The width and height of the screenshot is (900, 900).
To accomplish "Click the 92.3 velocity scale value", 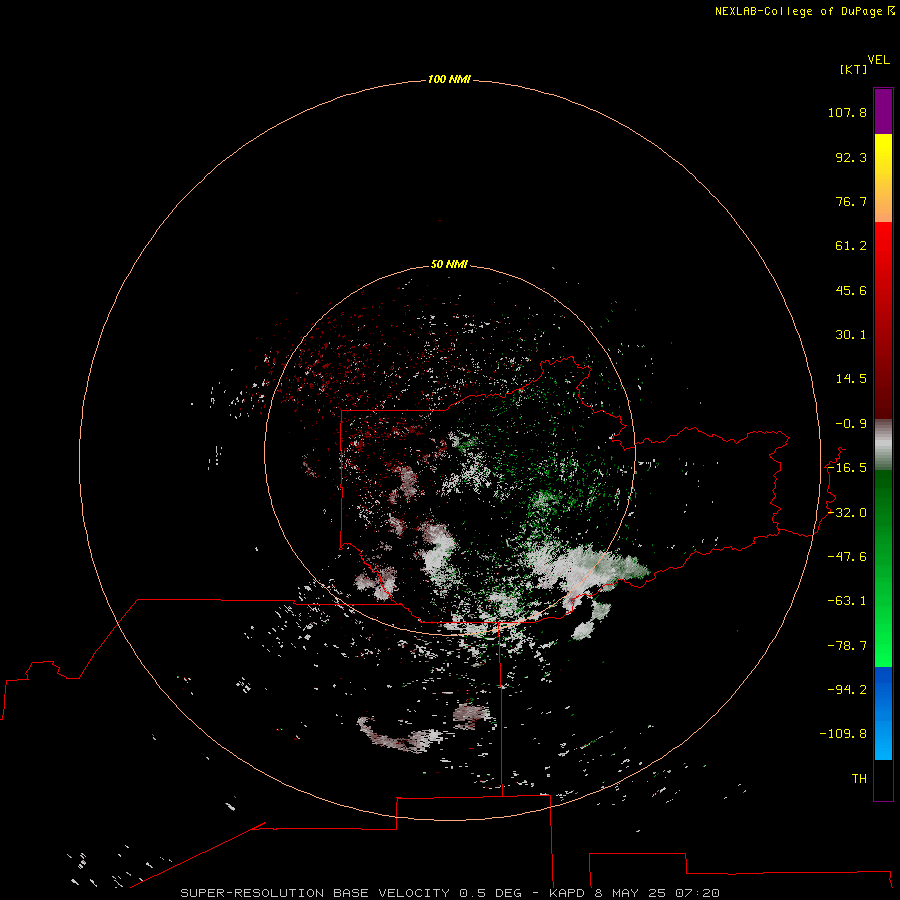I will click(851, 157).
